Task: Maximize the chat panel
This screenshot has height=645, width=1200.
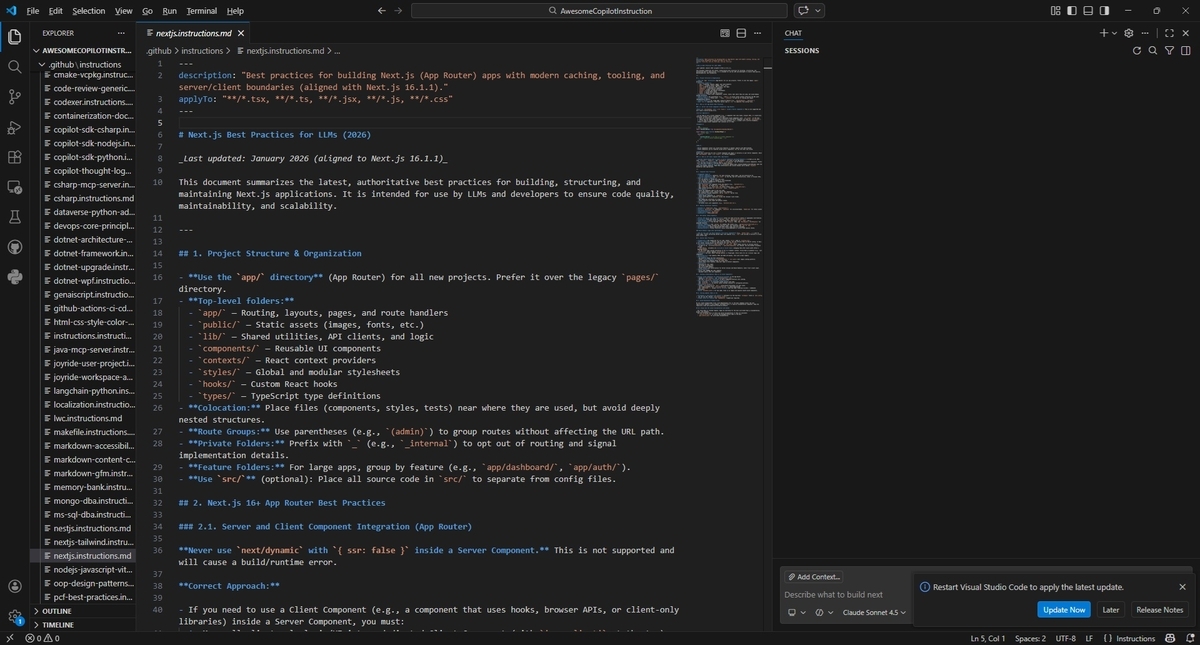Action: [1169, 33]
